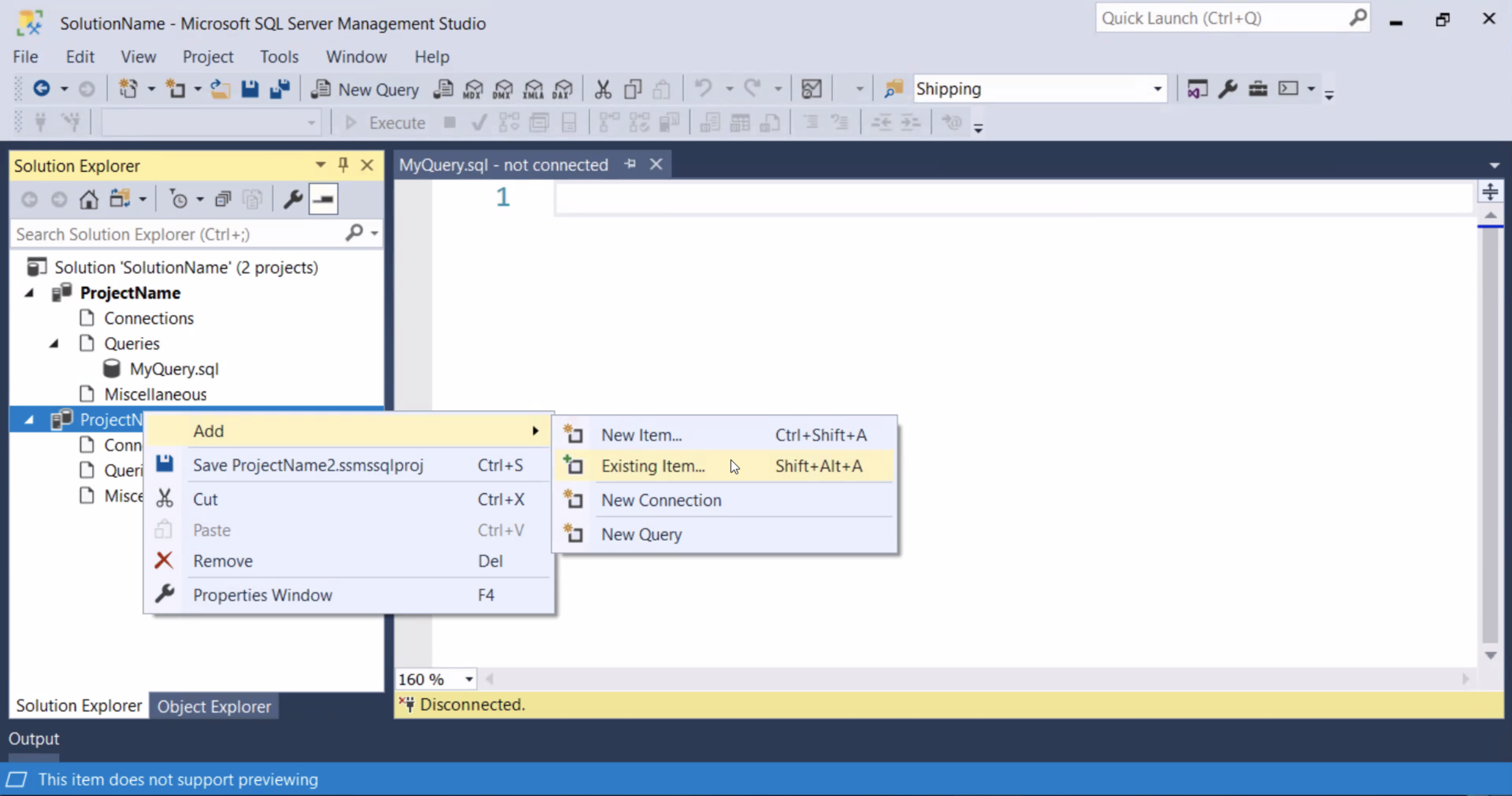
Task: Open the Toolbox icon in main toolbar
Action: tap(1258, 89)
